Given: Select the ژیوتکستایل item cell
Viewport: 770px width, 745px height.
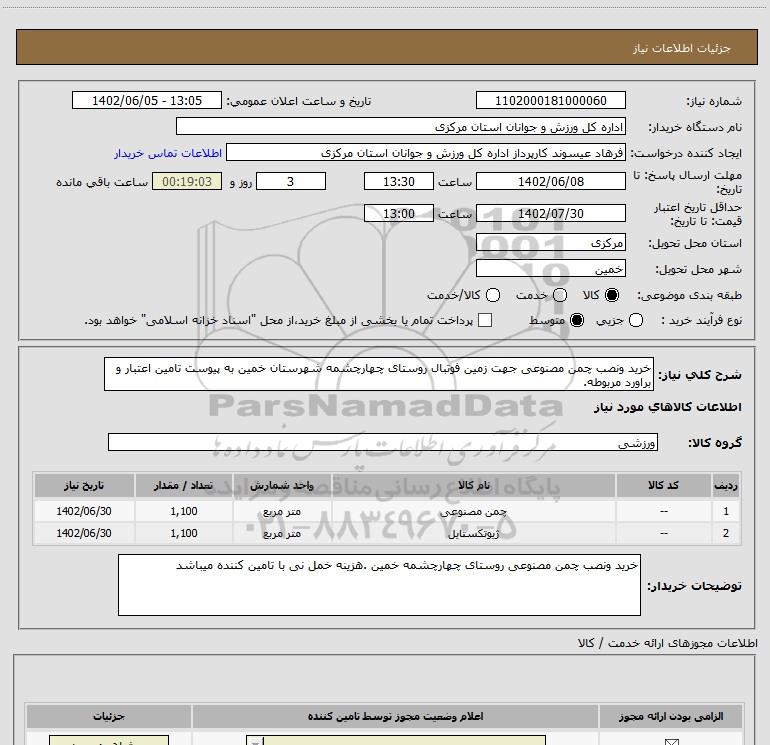Looking at the screenshot, I should tap(473, 533).
